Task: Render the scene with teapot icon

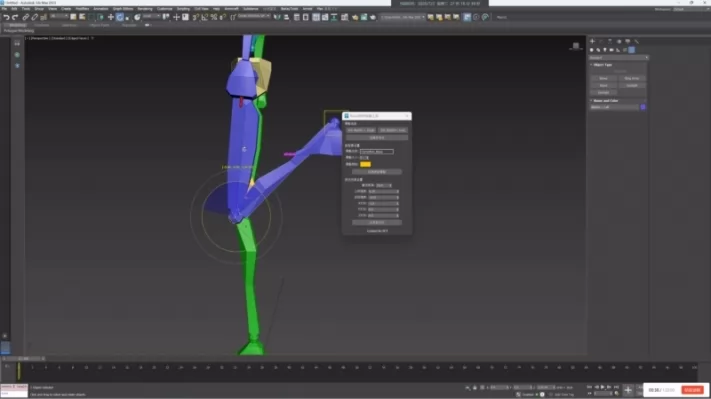Action: (x=373, y=17)
